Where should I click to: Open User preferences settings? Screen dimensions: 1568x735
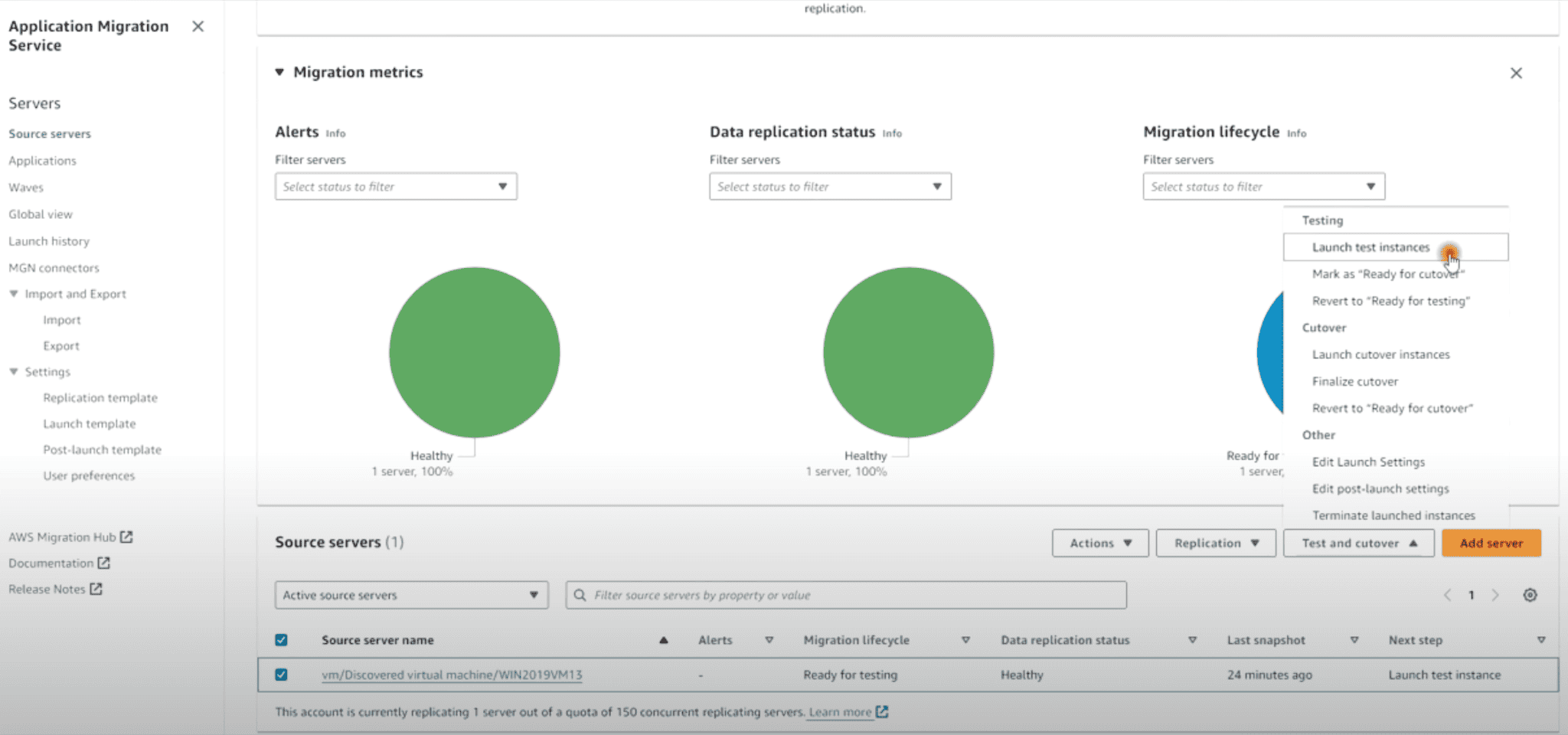click(x=89, y=476)
